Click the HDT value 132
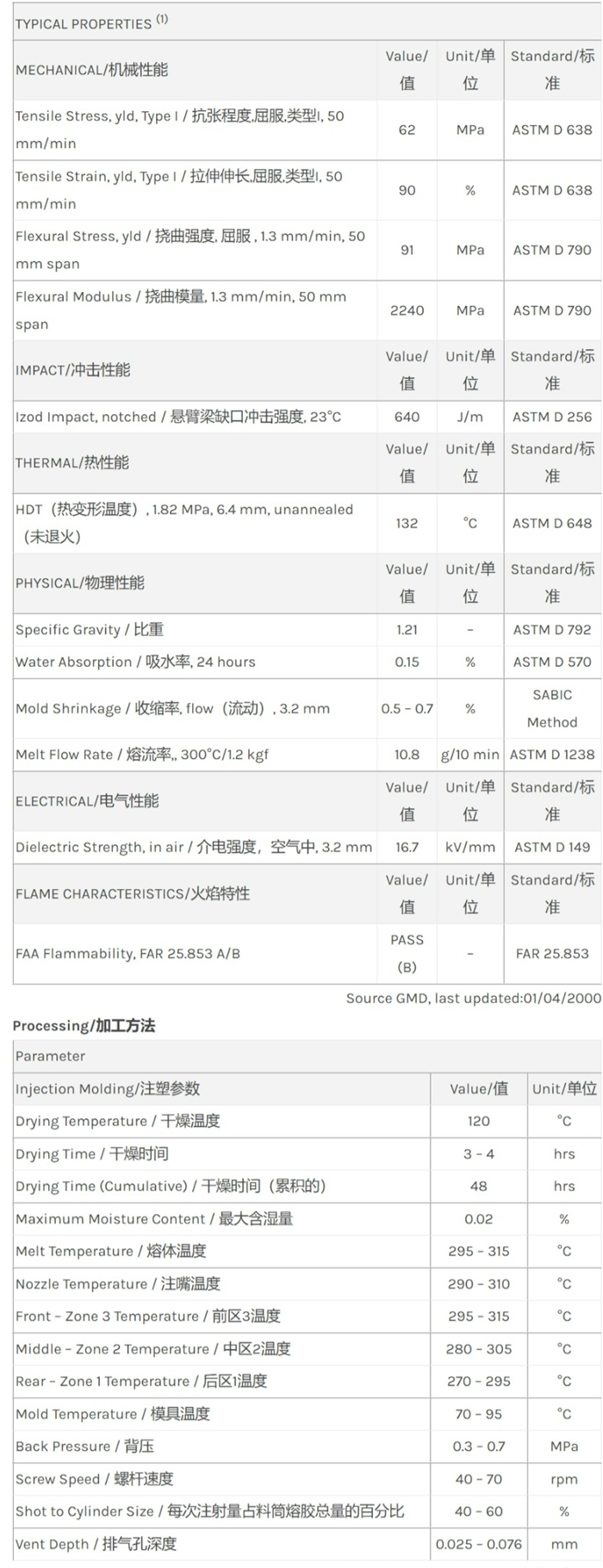Screen dimensions: 603x1568 click(407, 523)
